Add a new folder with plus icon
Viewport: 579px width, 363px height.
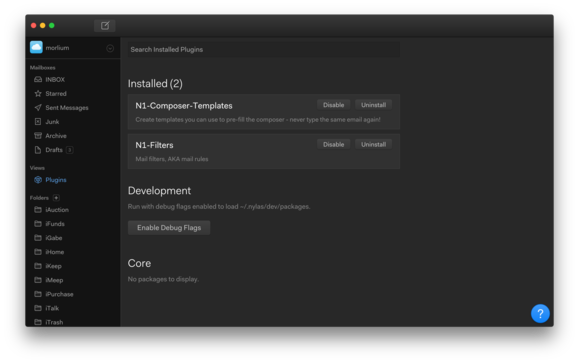(x=56, y=198)
